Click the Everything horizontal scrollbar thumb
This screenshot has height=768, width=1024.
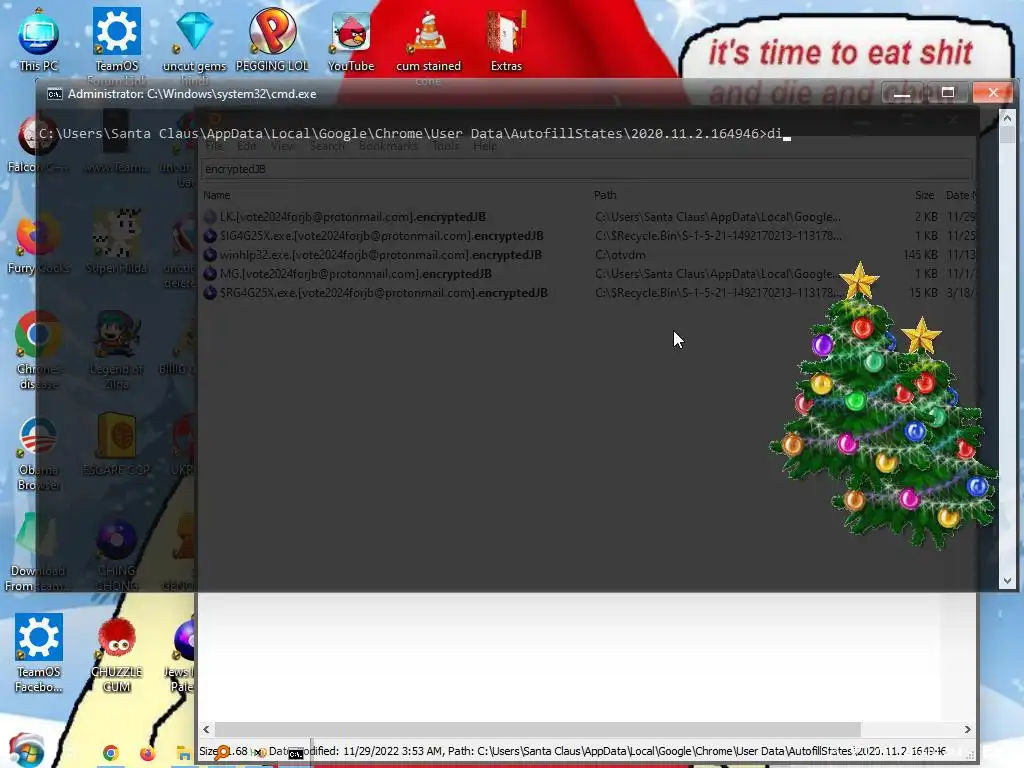pyautogui.click(x=537, y=729)
